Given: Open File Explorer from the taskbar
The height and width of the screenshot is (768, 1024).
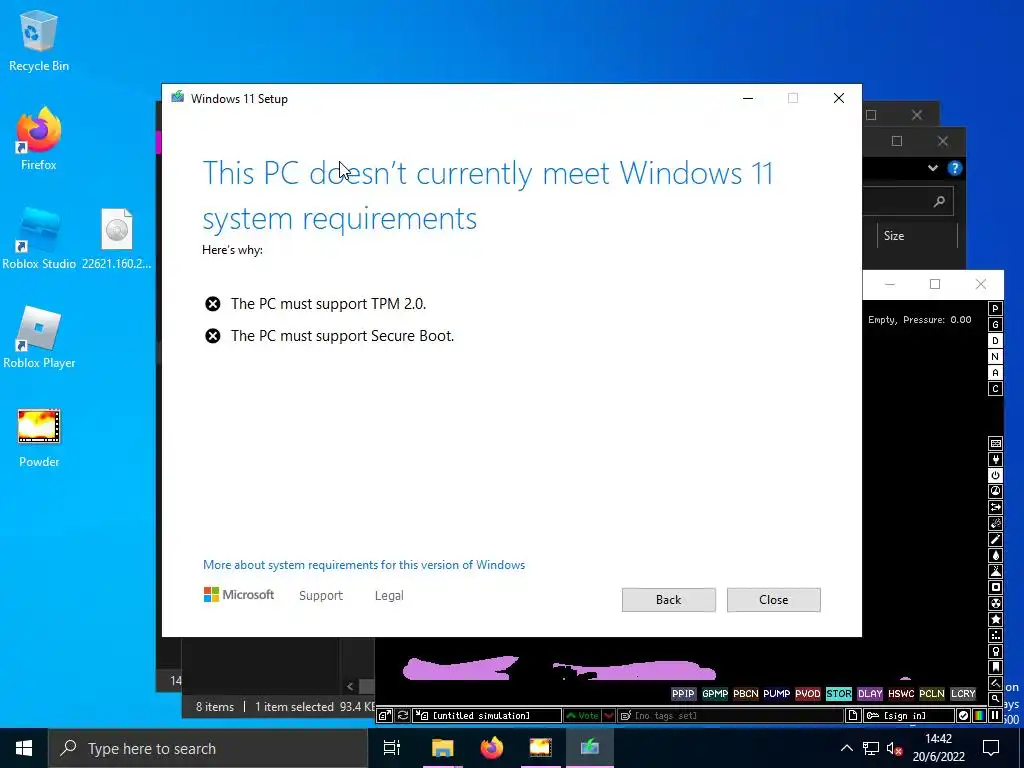Looking at the screenshot, I should 443,748.
